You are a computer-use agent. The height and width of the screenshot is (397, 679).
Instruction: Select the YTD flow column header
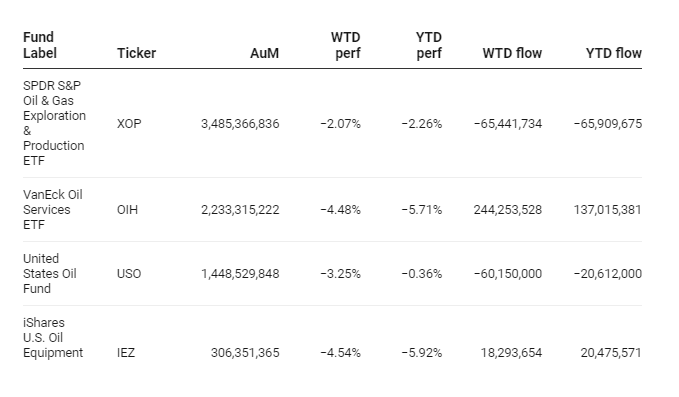[x=614, y=53]
